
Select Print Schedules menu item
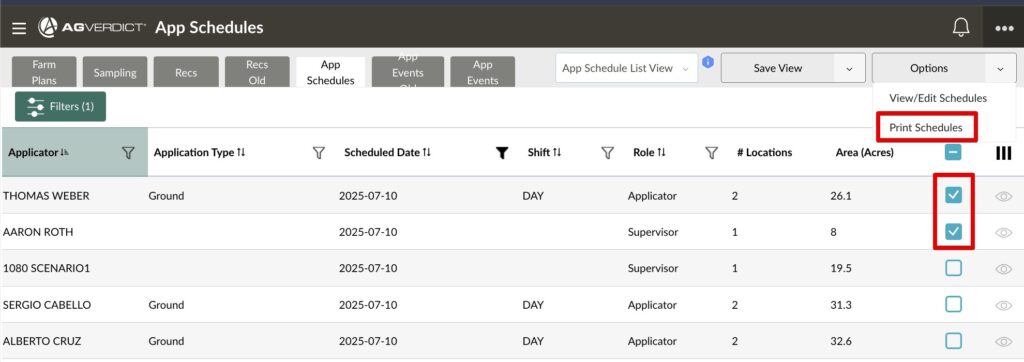click(925, 127)
